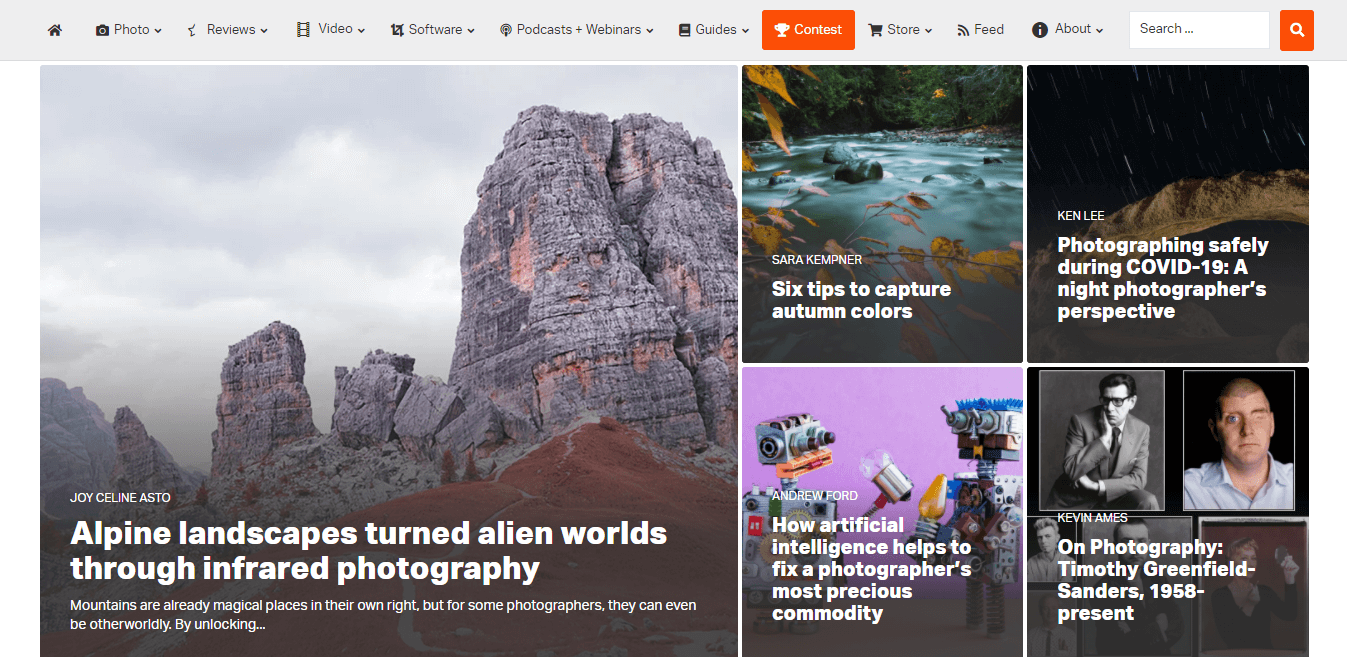Click the podcast icon in navbar

506,30
